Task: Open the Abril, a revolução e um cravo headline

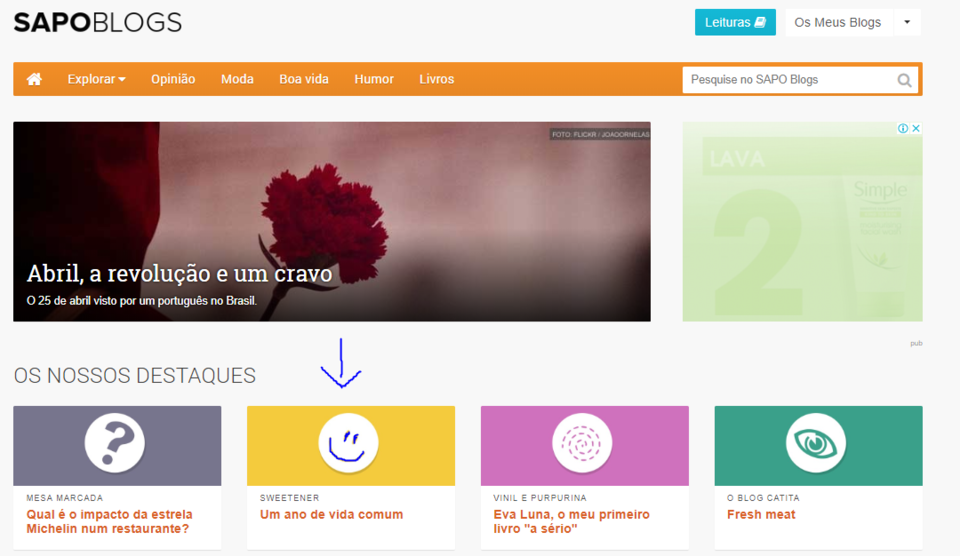Action: click(179, 273)
